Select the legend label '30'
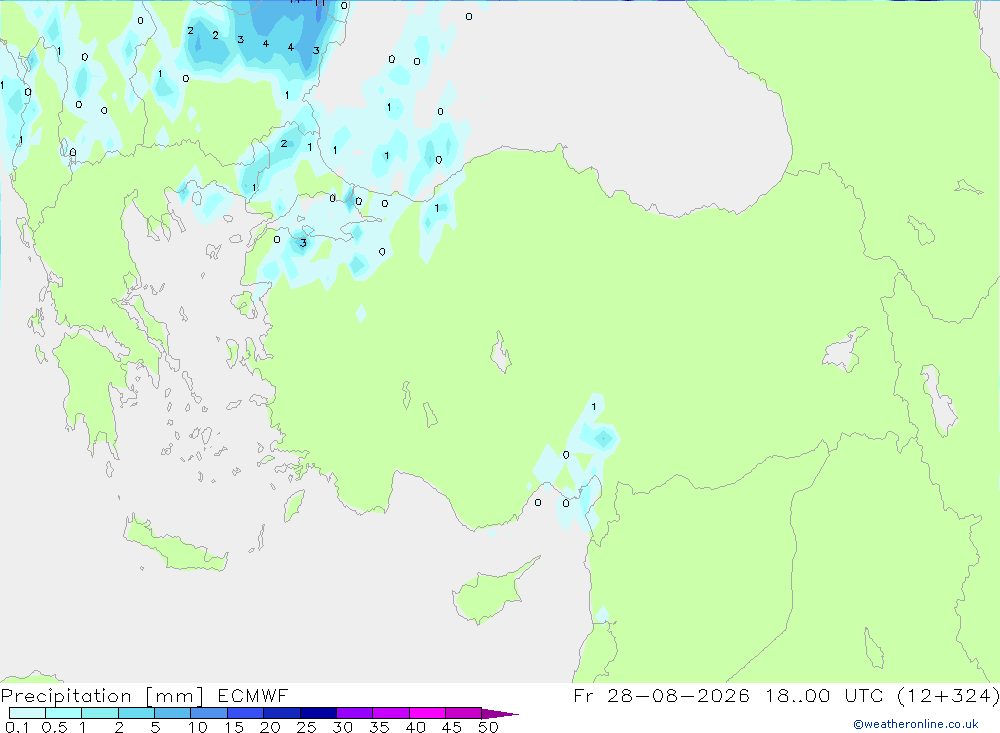 coord(342,727)
